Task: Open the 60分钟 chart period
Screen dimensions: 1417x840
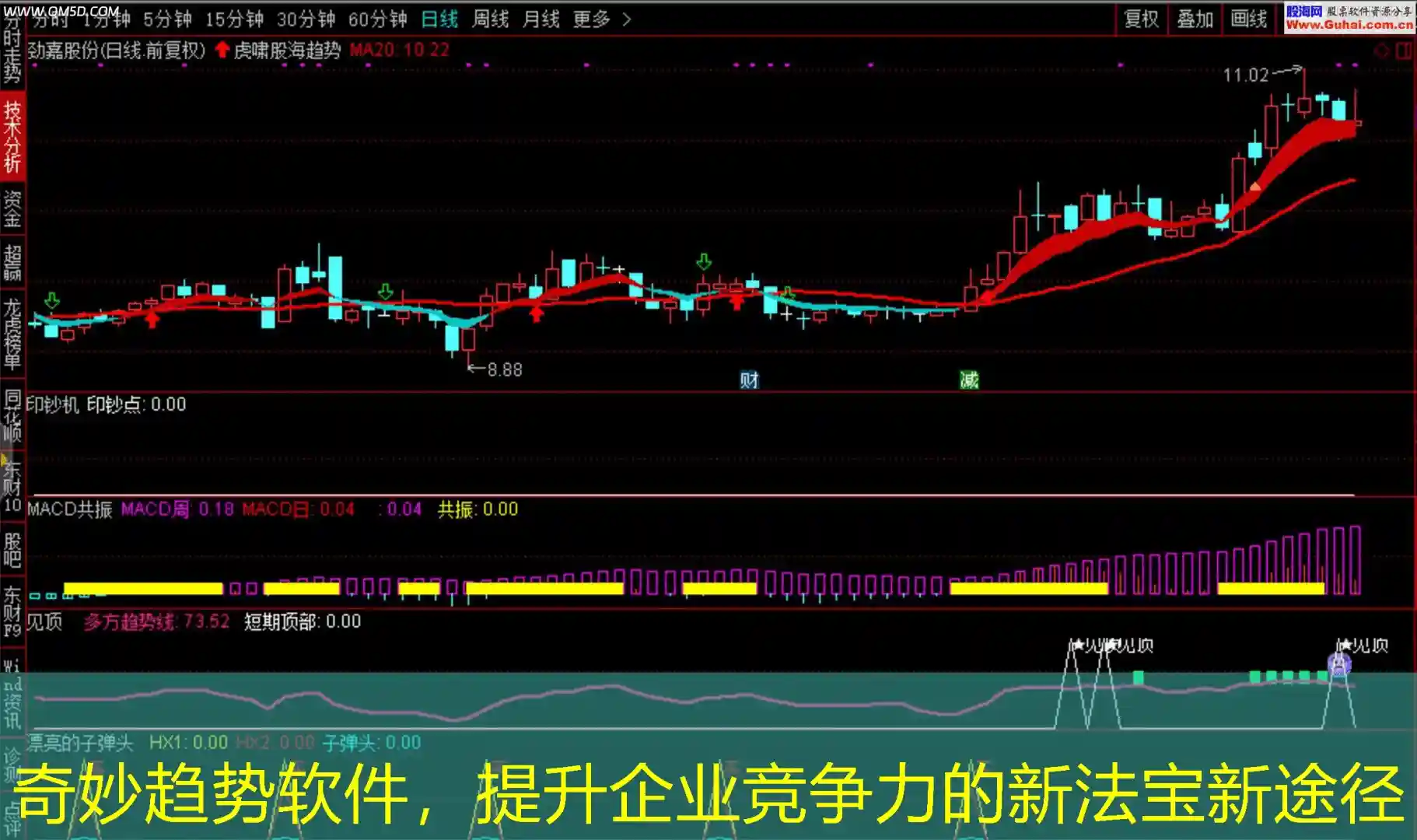Action: [x=377, y=19]
